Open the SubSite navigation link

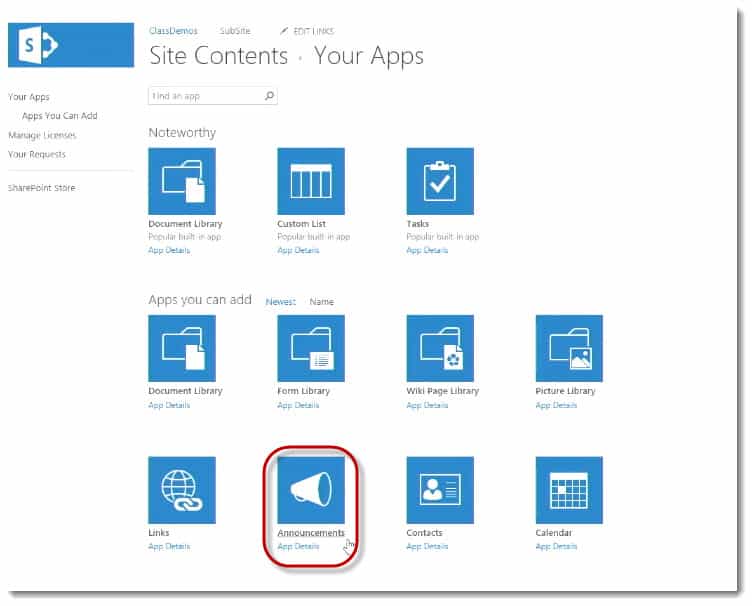[235, 31]
